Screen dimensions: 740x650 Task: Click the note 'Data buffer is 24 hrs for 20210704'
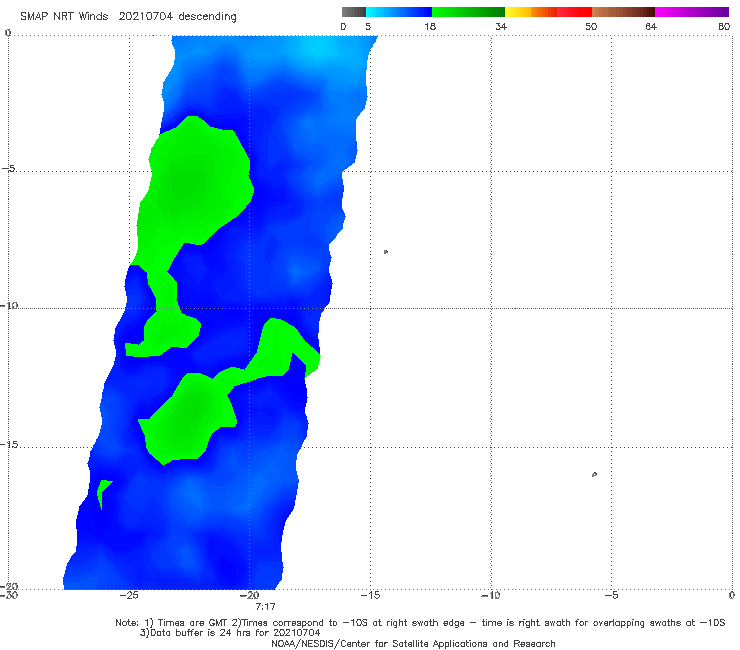click(x=230, y=633)
